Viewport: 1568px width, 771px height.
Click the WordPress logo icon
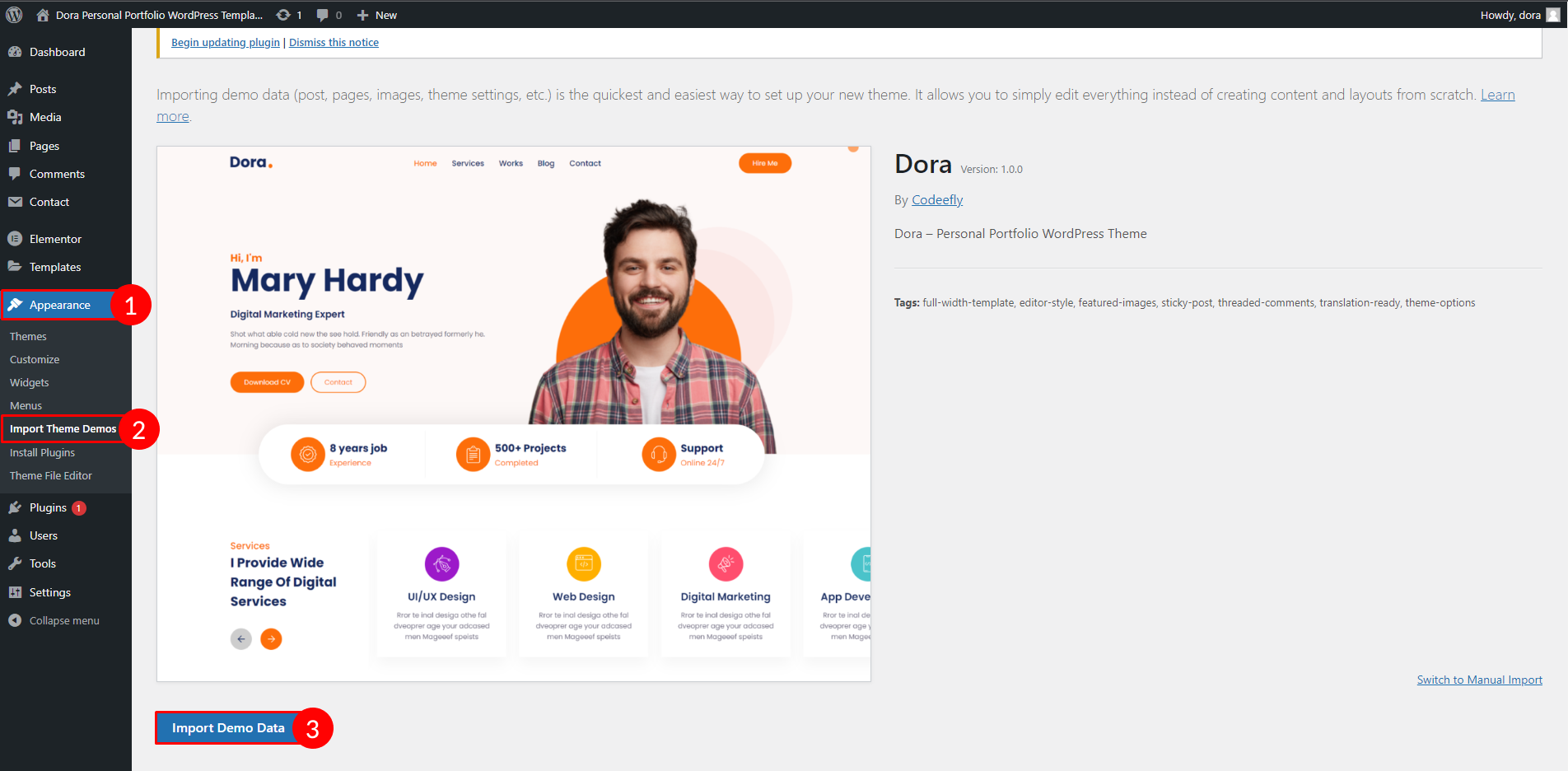[x=14, y=15]
